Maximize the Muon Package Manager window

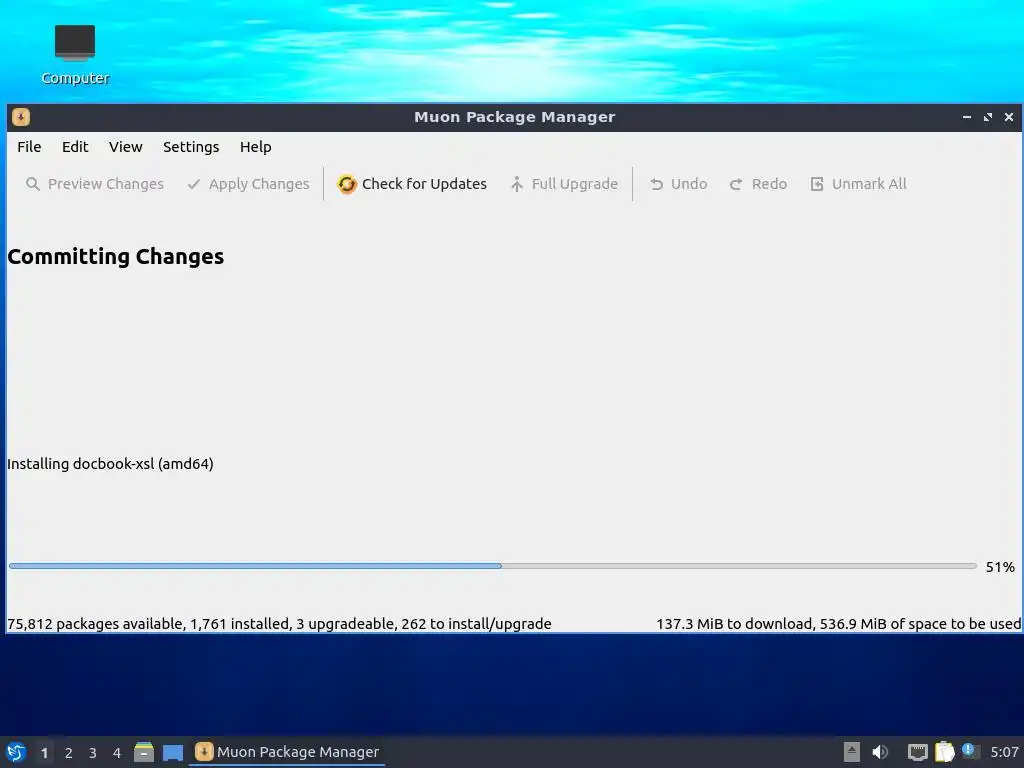(x=987, y=117)
